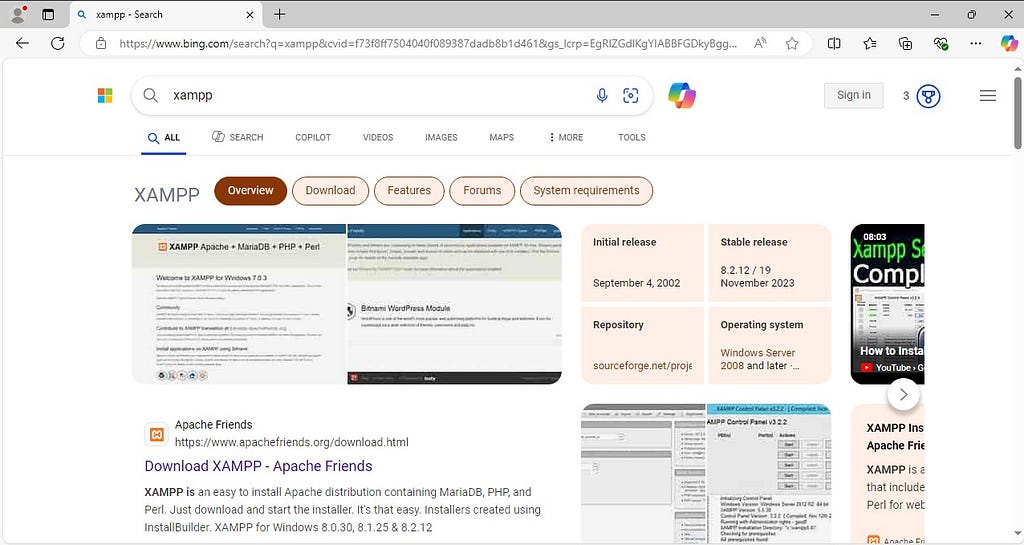This screenshot has height=545, width=1024.
Task: Close the xampp - Search tab
Action: pyautogui.click(x=249, y=14)
